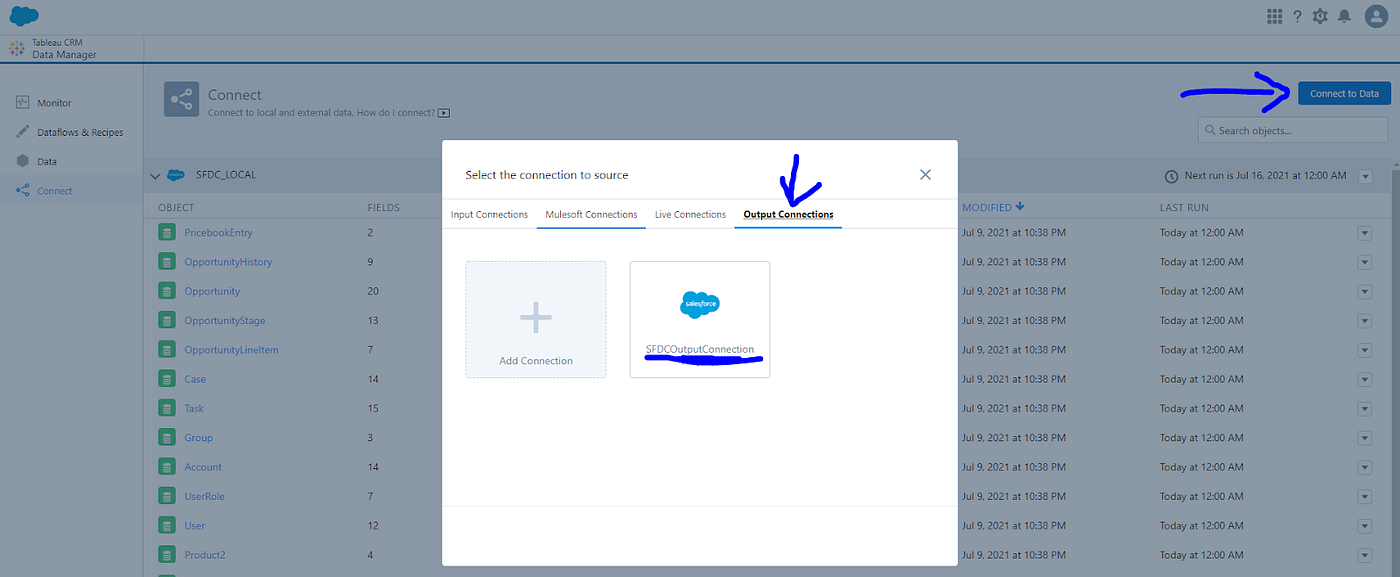Open the Group object link
This screenshot has width=1400, height=577.
point(199,438)
